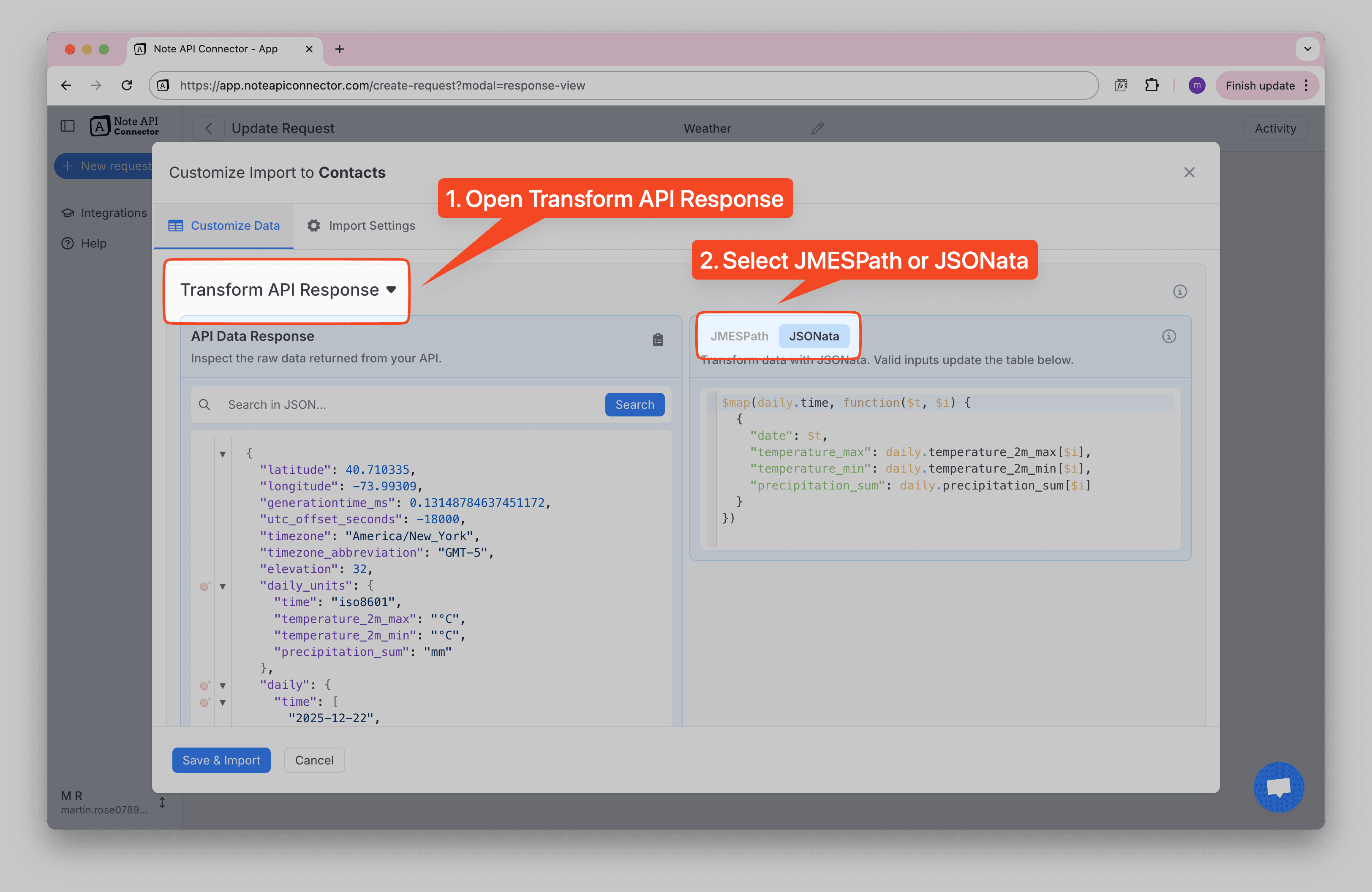This screenshot has height=892, width=1372.
Task: Open the Import Settings tab
Action: pos(361,226)
